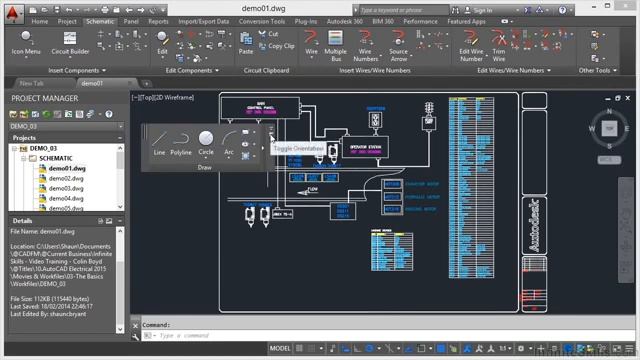
Task: Open the Wire Numbers tool
Action: pos(365,46)
